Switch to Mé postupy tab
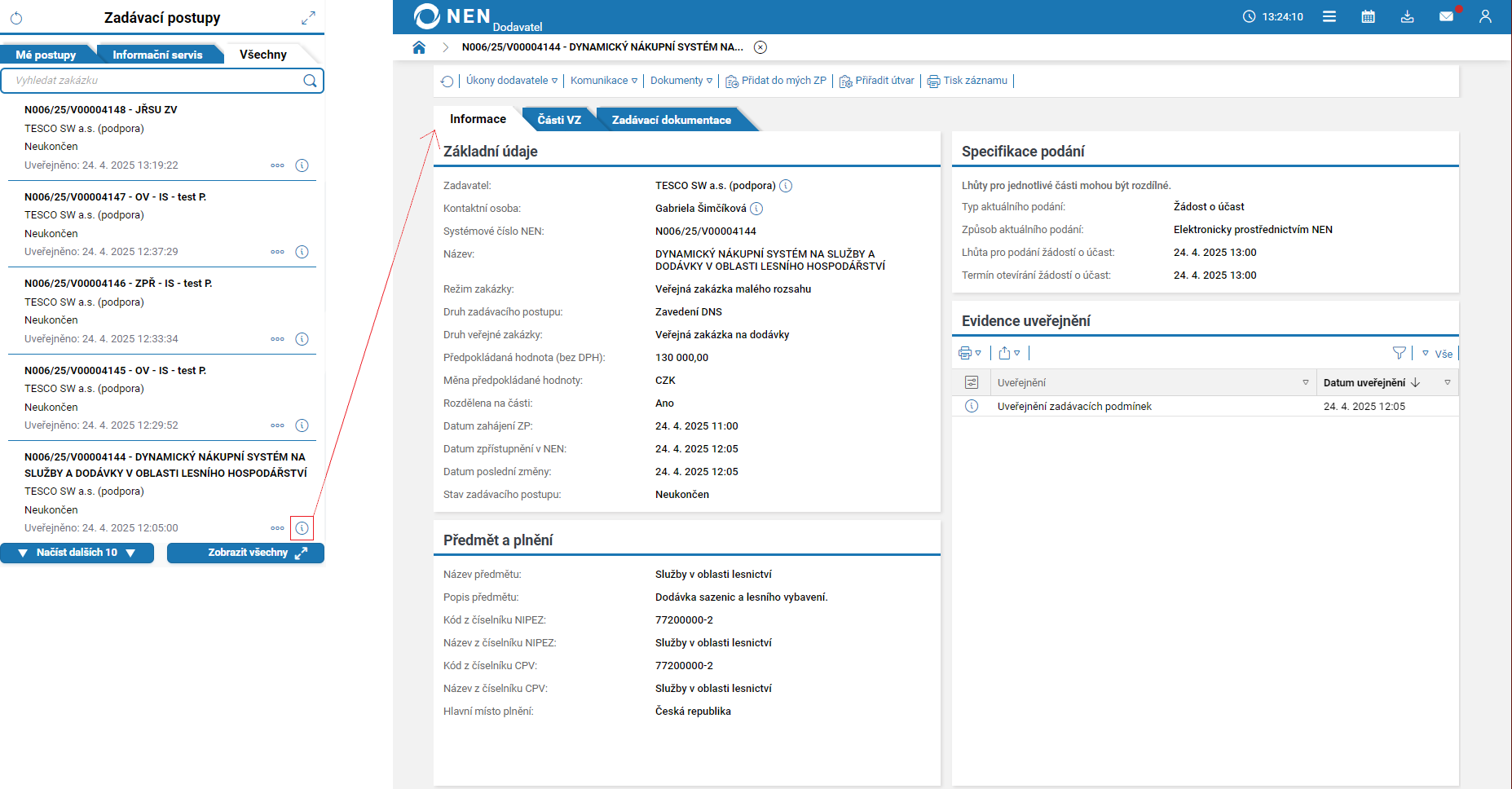The height and width of the screenshot is (789, 1512). coord(46,55)
